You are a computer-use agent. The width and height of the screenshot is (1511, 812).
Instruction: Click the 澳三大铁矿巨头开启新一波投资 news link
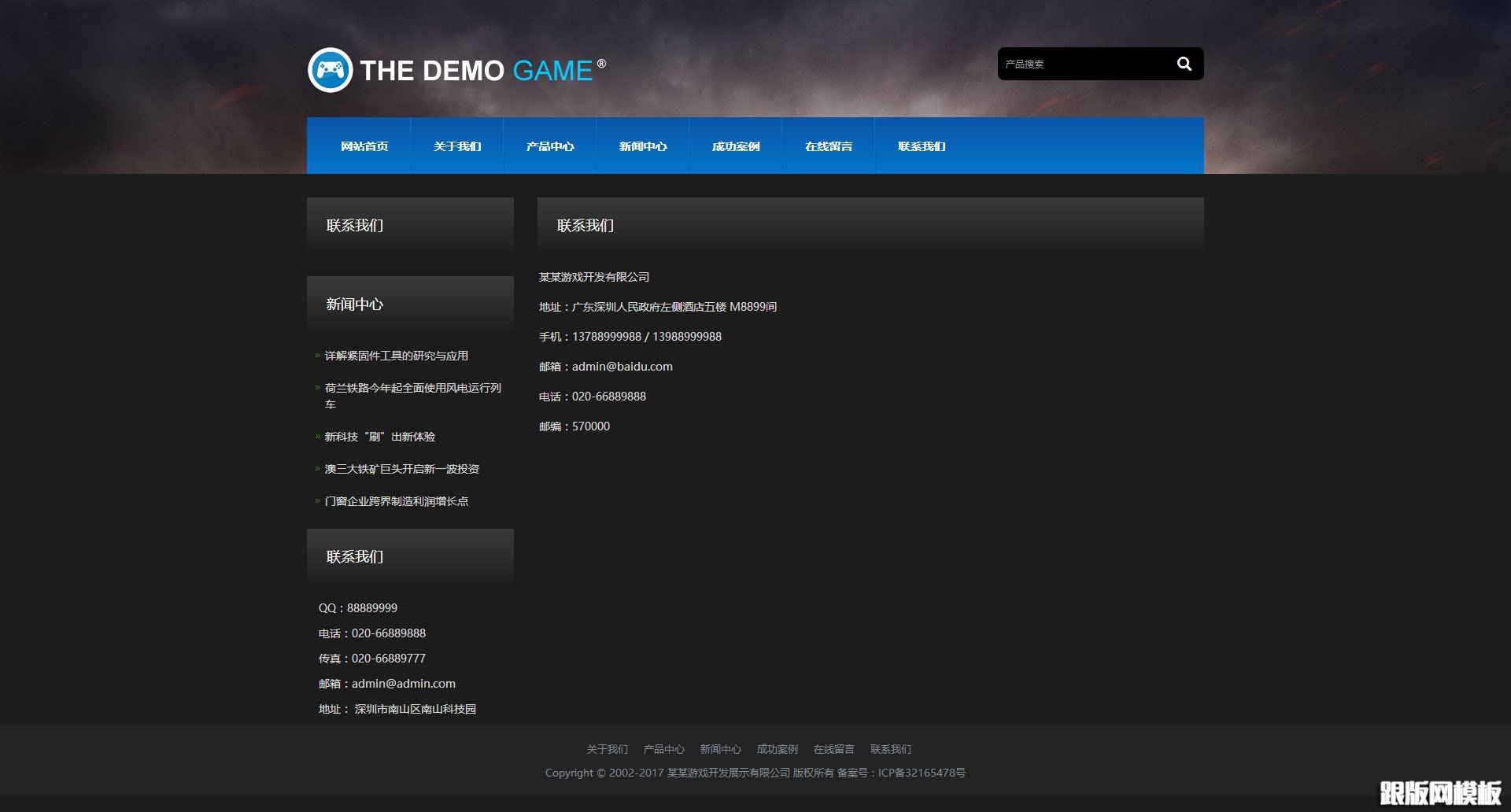[x=401, y=469]
